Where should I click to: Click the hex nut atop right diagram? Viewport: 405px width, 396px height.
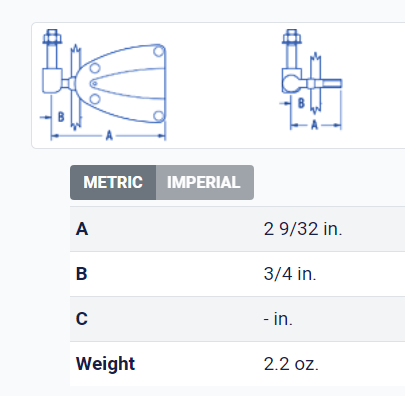pyautogui.click(x=292, y=36)
